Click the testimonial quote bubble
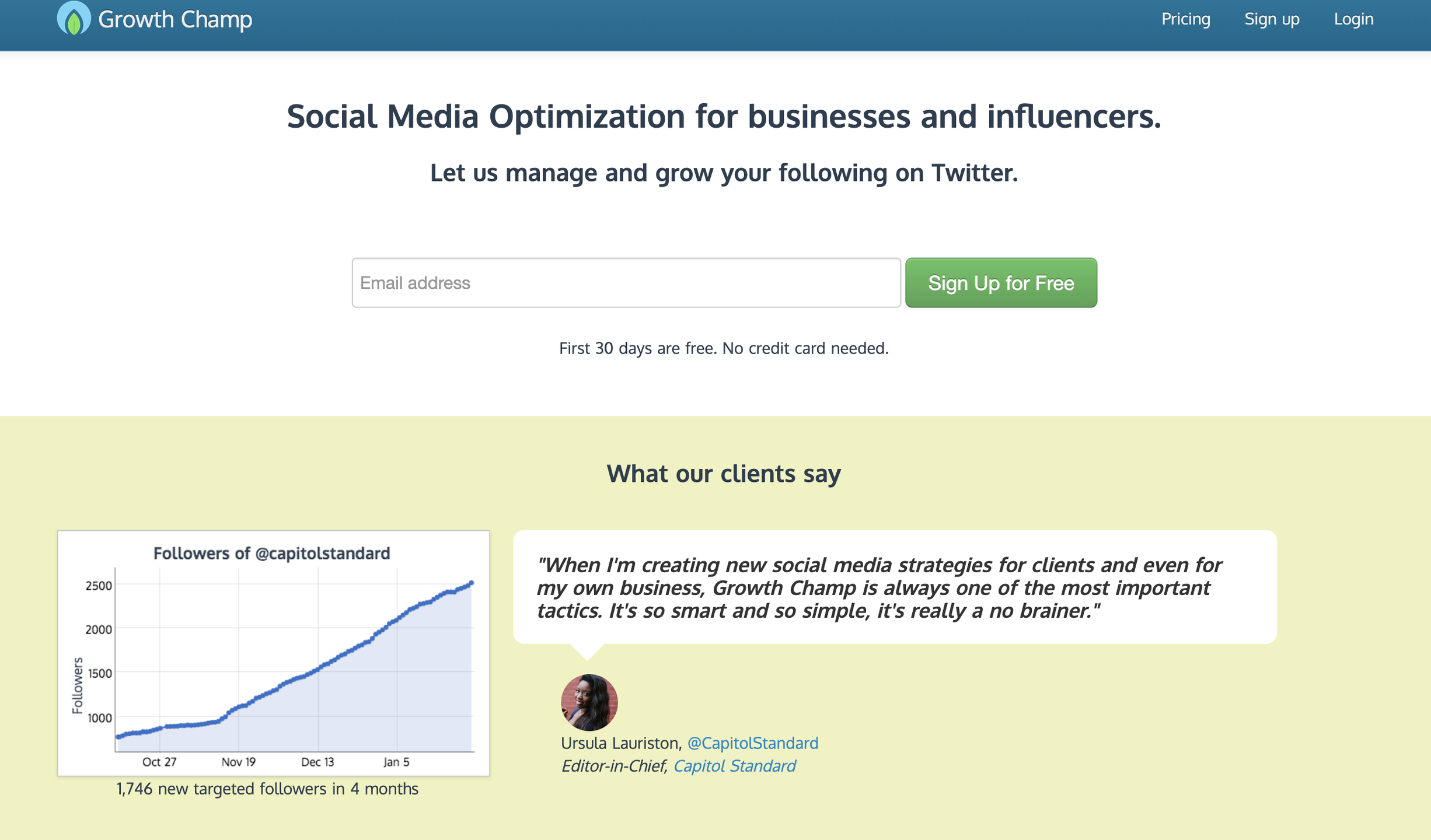 894,587
